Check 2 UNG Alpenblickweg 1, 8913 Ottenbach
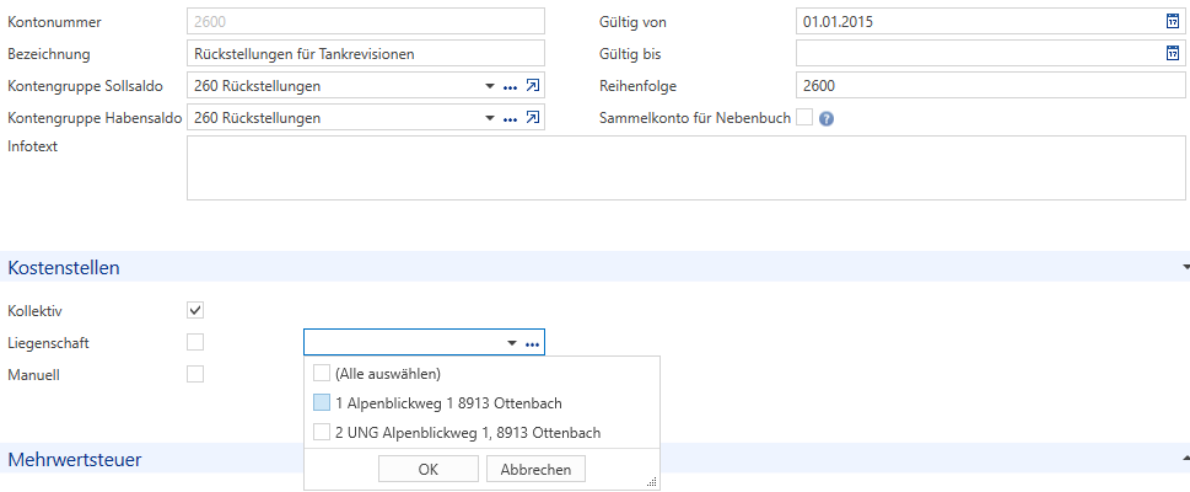The height and width of the screenshot is (492, 1190). pyautogui.click(x=321, y=432)
